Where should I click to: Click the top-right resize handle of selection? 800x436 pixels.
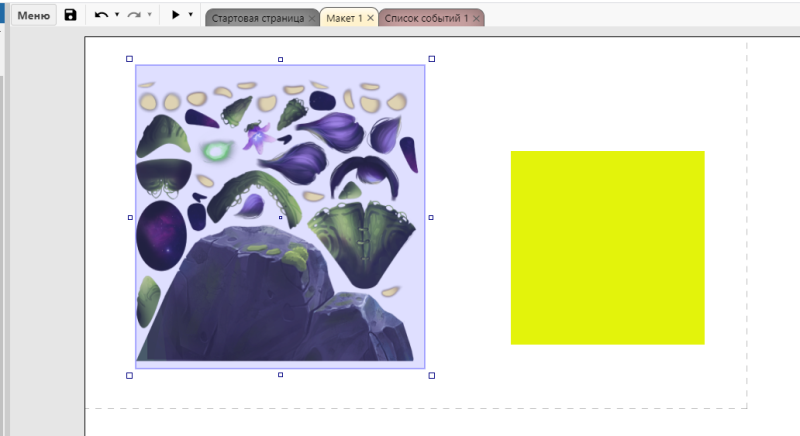click(x=432, y=59)
